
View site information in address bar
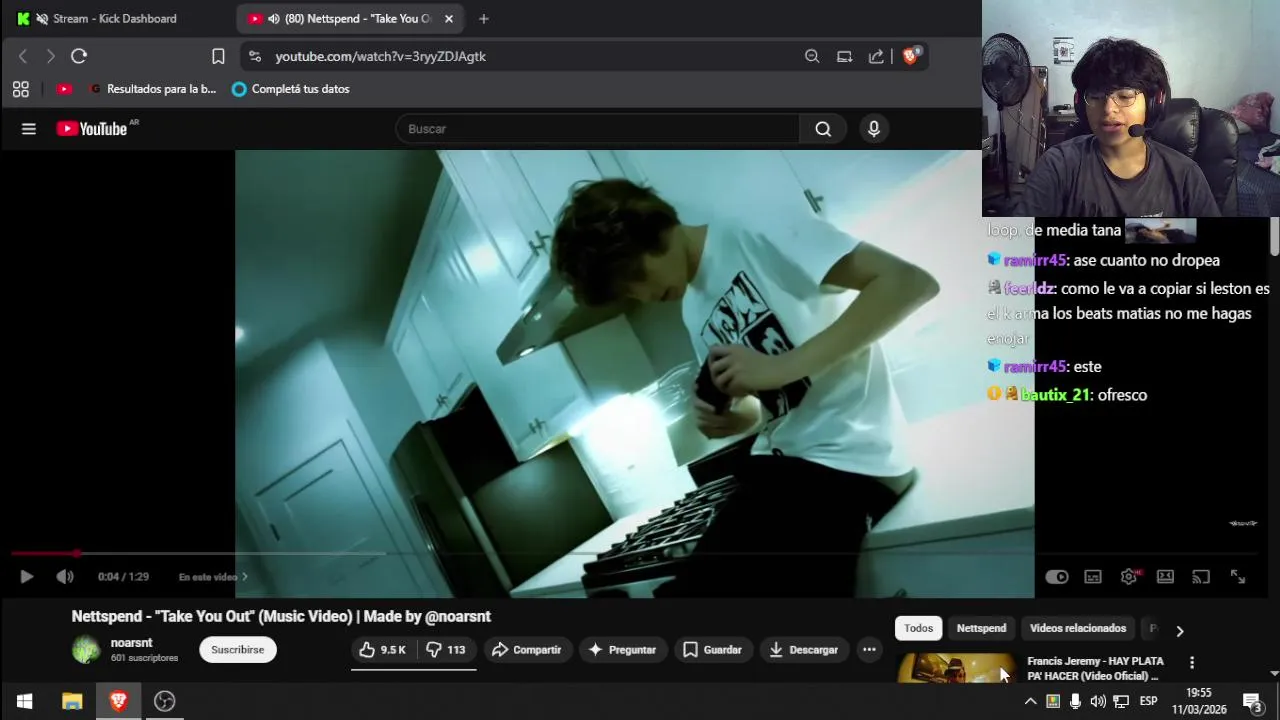pyautogui.click(x=255, y=56)
